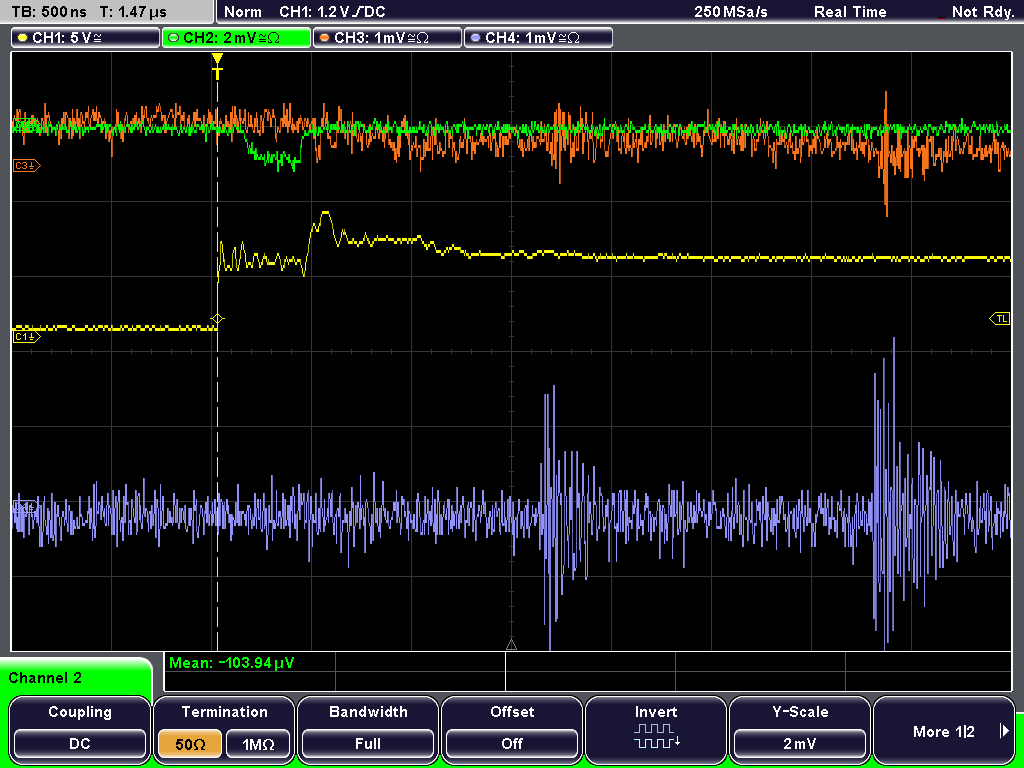Go to More 1|2 menu page
Image resolution: width=1024 pixels, height=768 pixels.
point(943,730)
